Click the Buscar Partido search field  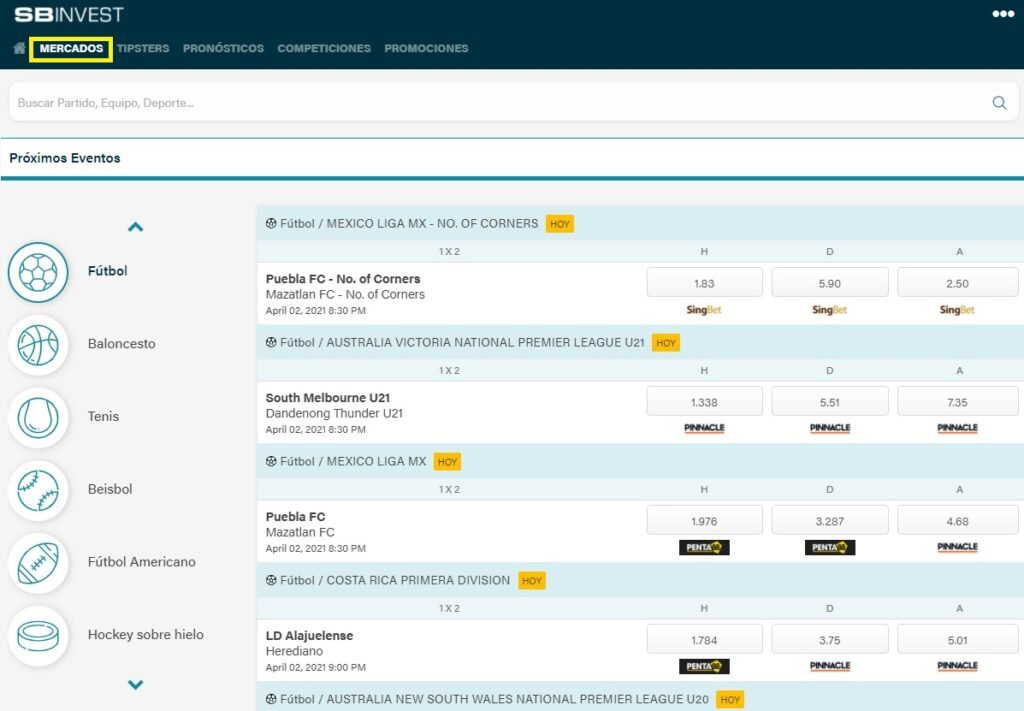[x=400, y=101]
